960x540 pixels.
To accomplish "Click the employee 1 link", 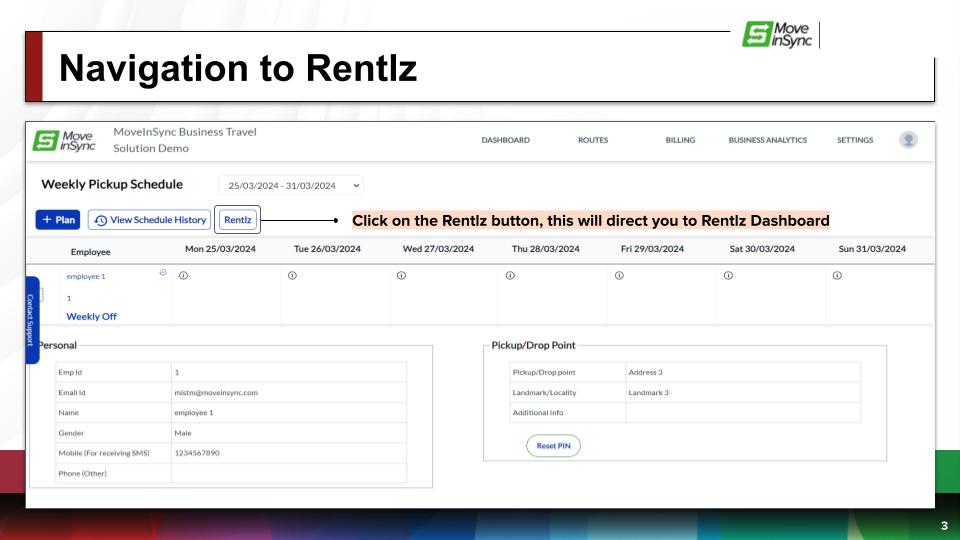I will pyautogui.click(x=86, y=276).
